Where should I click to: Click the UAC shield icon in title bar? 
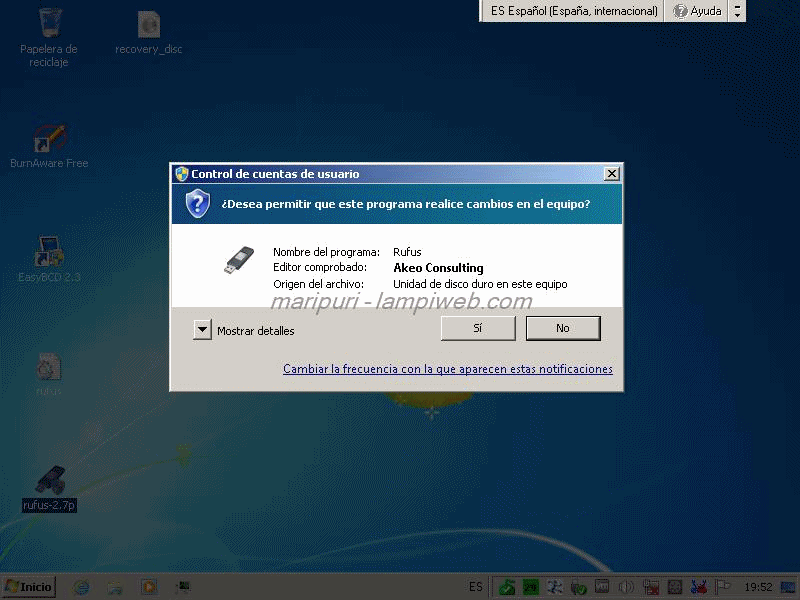pyautogui.click(x=182, y=174)
